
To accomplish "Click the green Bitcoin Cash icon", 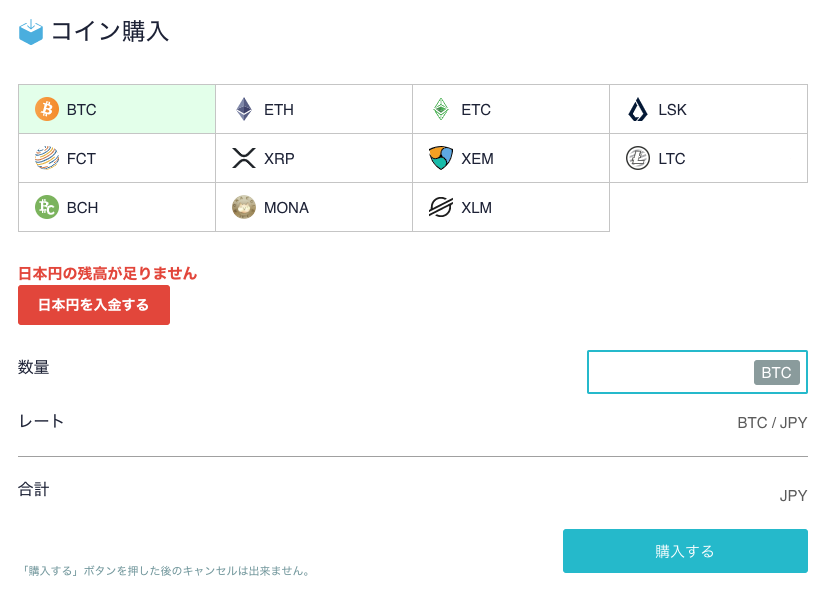I will point(47,207).
